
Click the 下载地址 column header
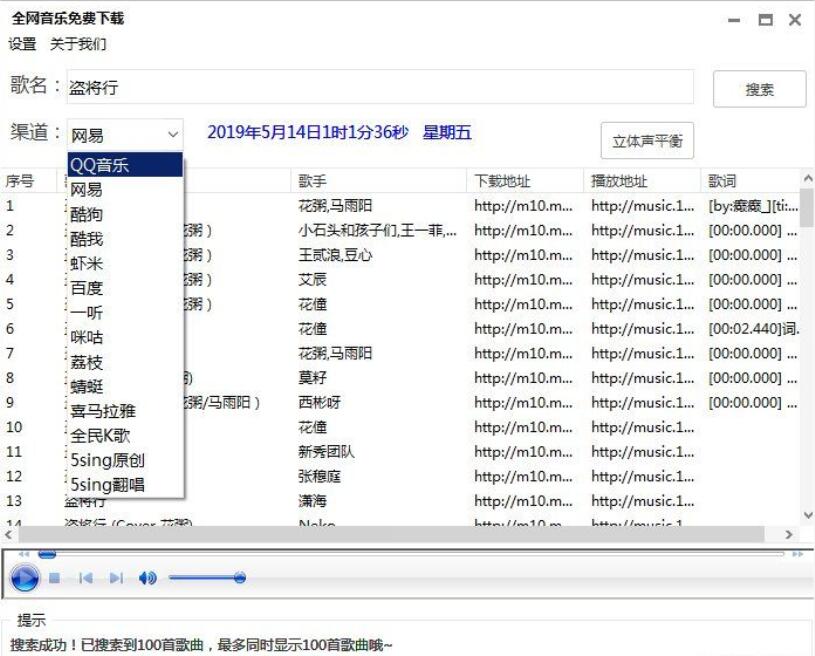[x=525, y=181]
